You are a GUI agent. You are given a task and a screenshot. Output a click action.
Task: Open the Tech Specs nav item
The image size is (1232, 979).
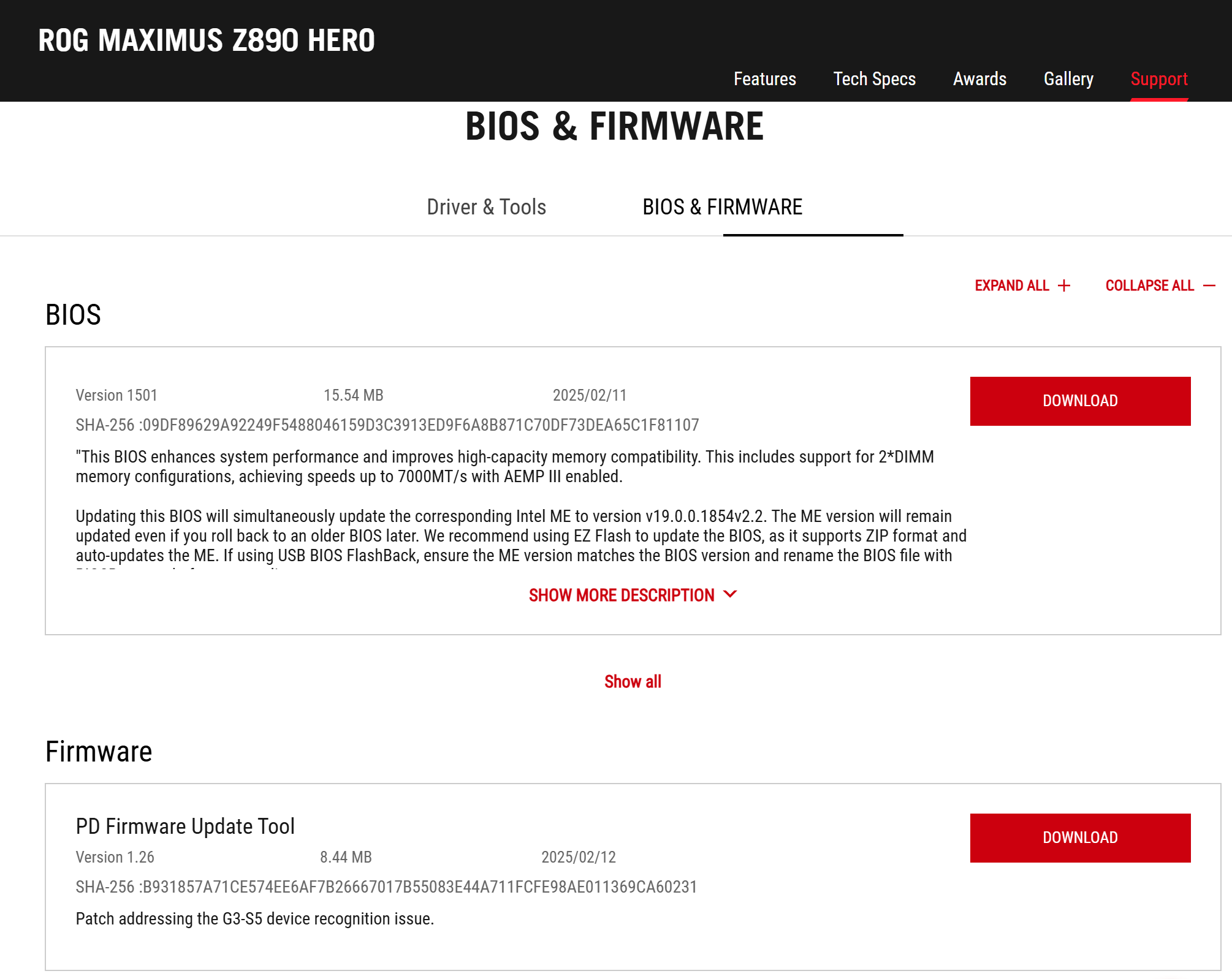pyautogui.click(x=874, y=79)
